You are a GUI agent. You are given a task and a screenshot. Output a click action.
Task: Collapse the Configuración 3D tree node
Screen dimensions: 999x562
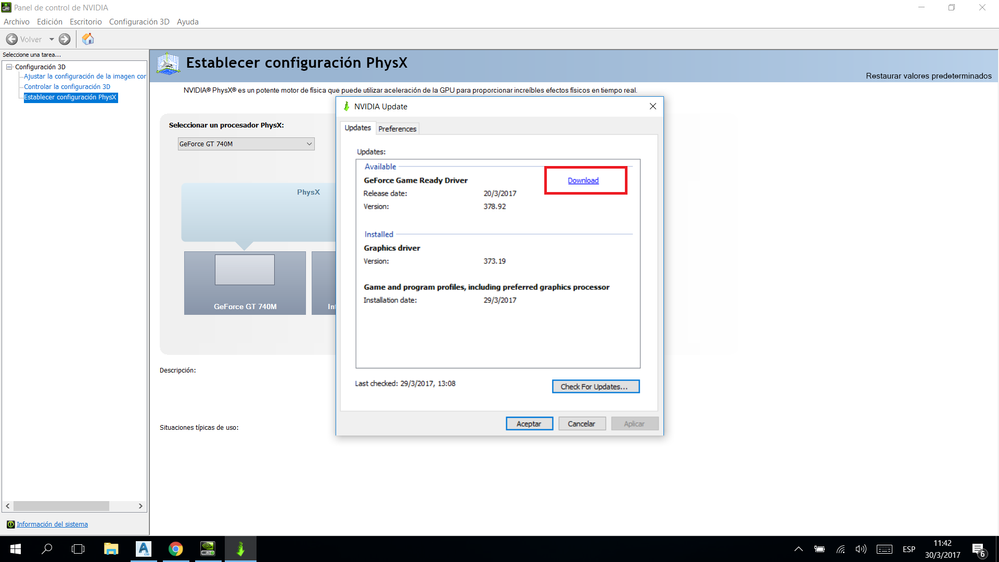(x=9, y=67)
